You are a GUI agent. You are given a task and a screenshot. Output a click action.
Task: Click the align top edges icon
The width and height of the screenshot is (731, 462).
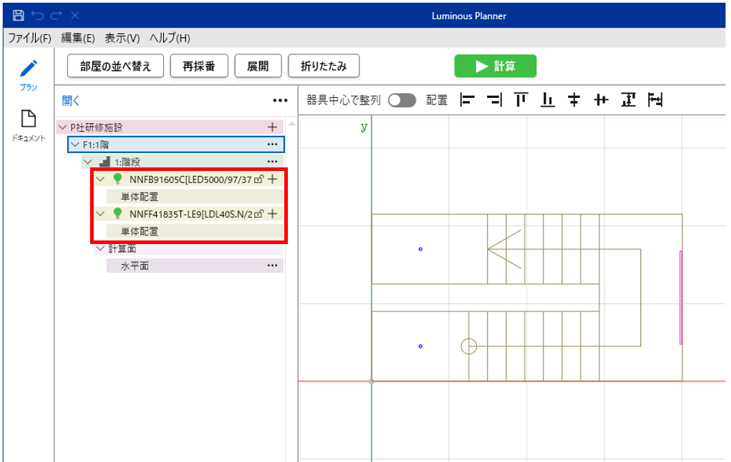pos(520,100)
